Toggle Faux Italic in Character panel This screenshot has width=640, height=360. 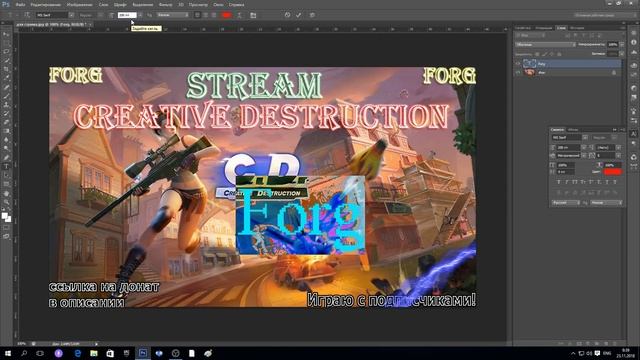coord(567,182)
